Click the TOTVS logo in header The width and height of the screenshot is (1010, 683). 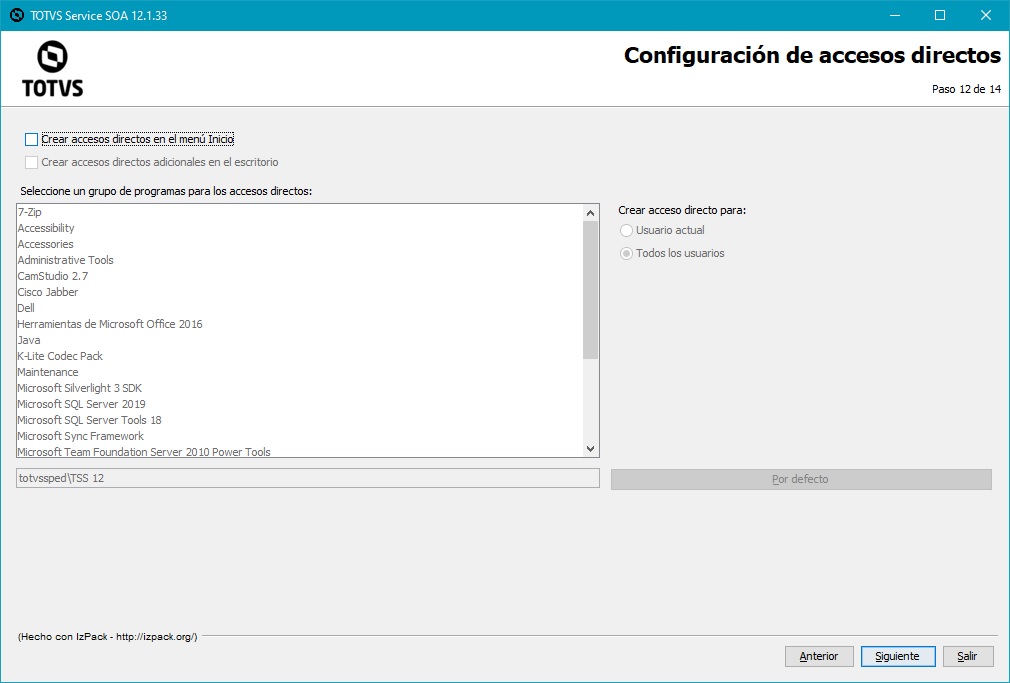52,68
